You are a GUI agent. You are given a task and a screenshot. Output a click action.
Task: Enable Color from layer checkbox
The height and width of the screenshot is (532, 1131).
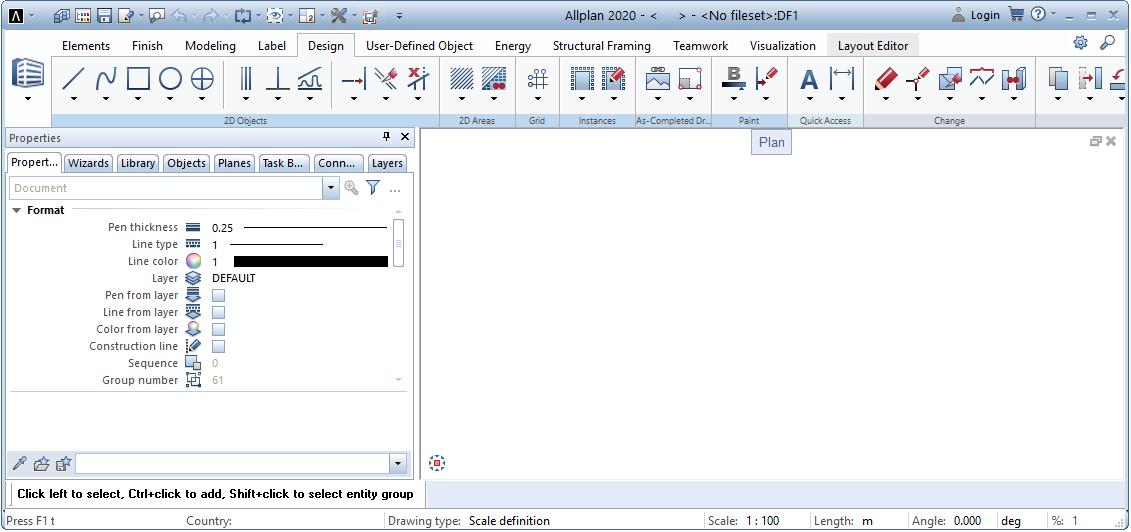219,329
